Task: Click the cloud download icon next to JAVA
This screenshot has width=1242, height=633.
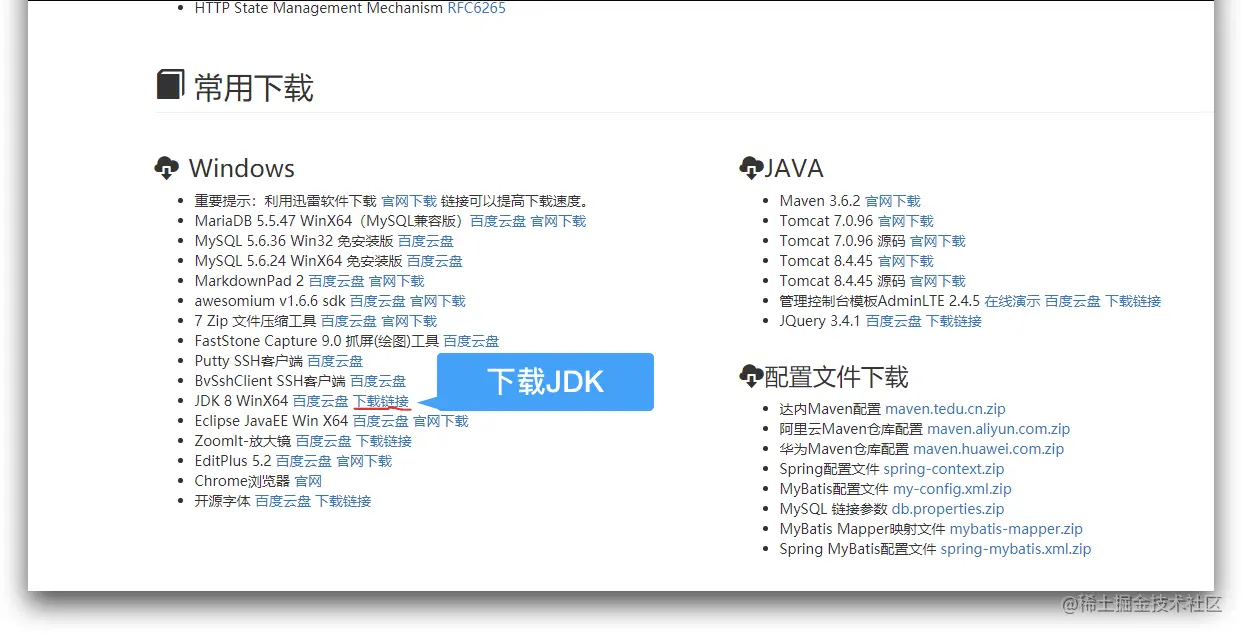Action: click(751, 168)
